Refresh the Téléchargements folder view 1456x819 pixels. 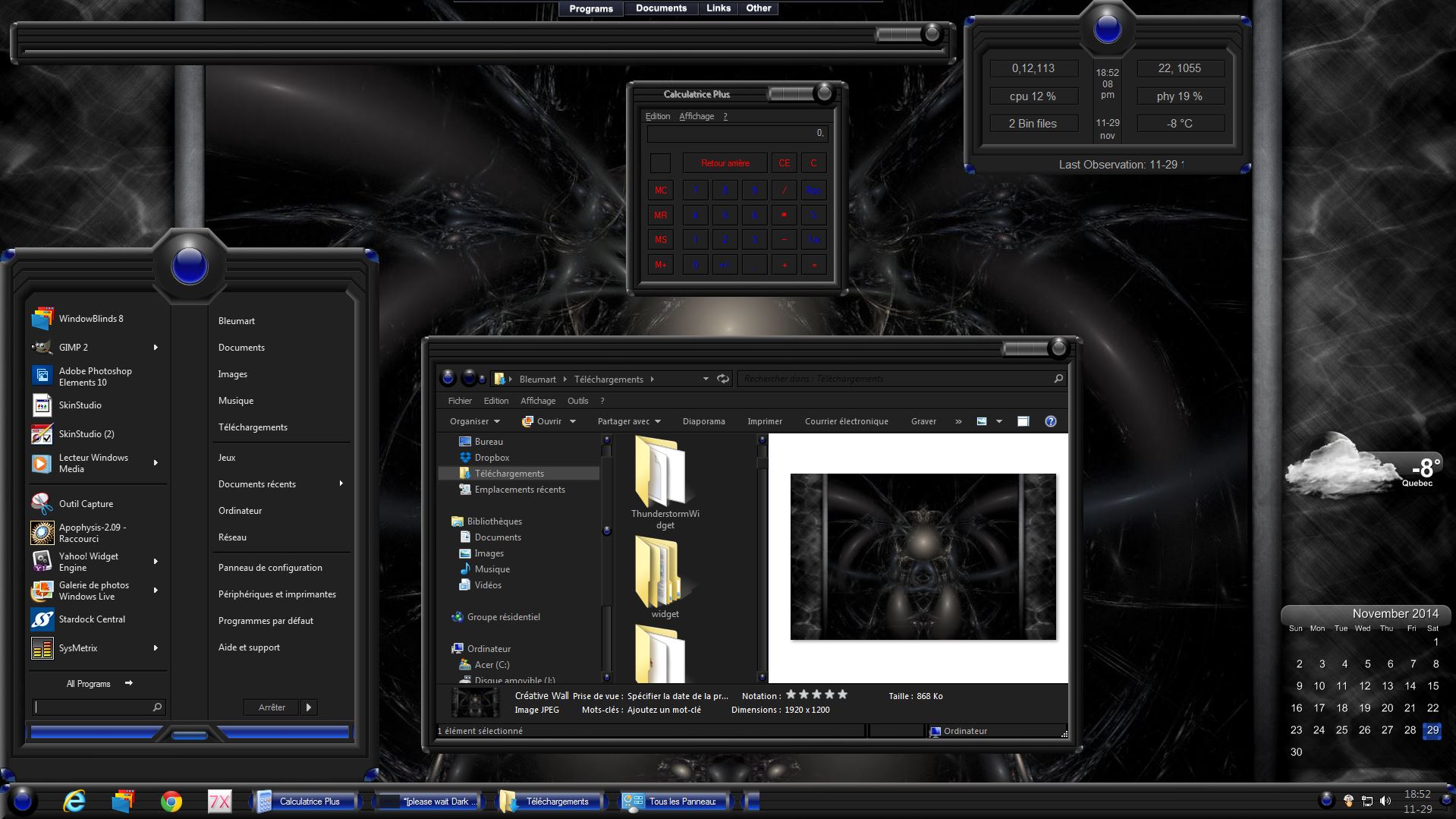[723, 379]
